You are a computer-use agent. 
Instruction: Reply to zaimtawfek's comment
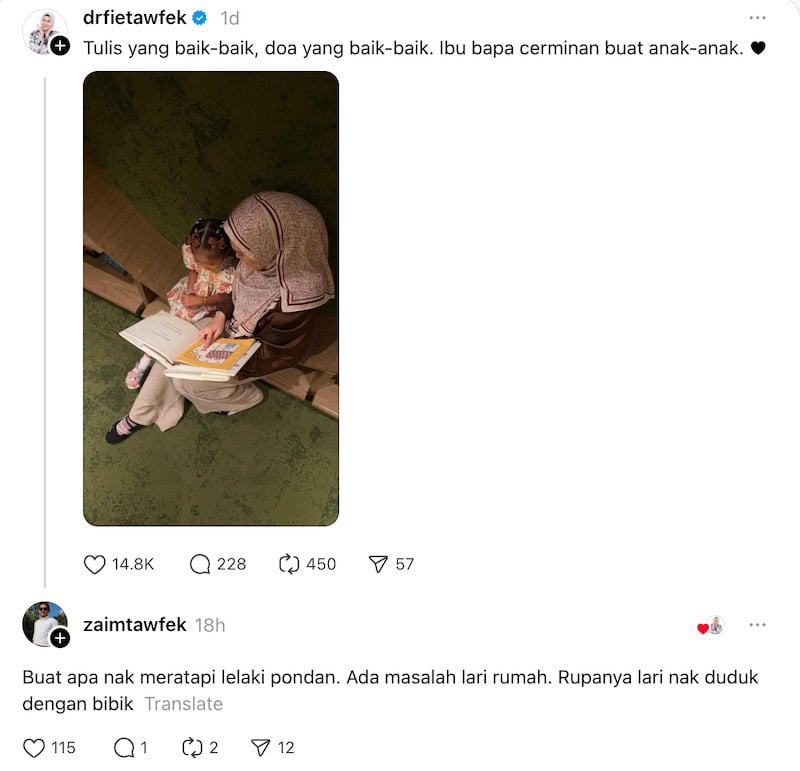pos(124,748)
